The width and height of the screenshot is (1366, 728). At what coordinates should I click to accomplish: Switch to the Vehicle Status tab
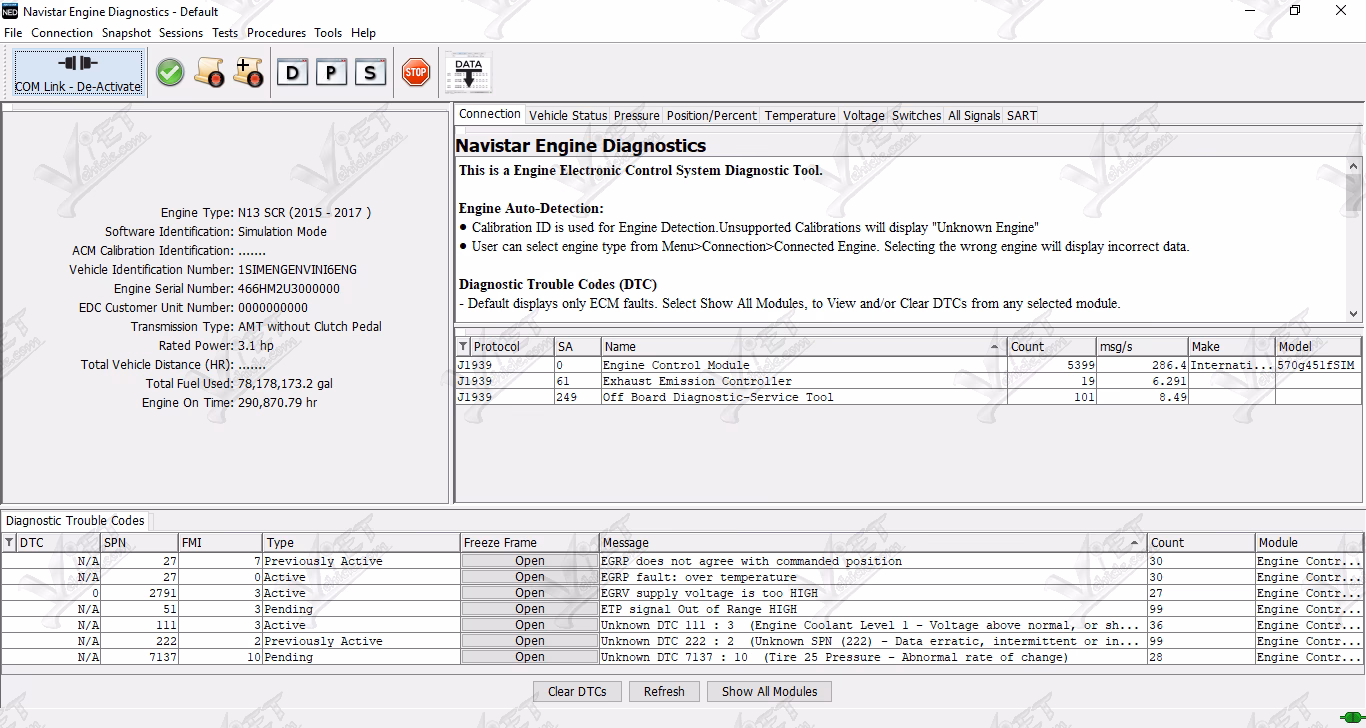point(568,115)
